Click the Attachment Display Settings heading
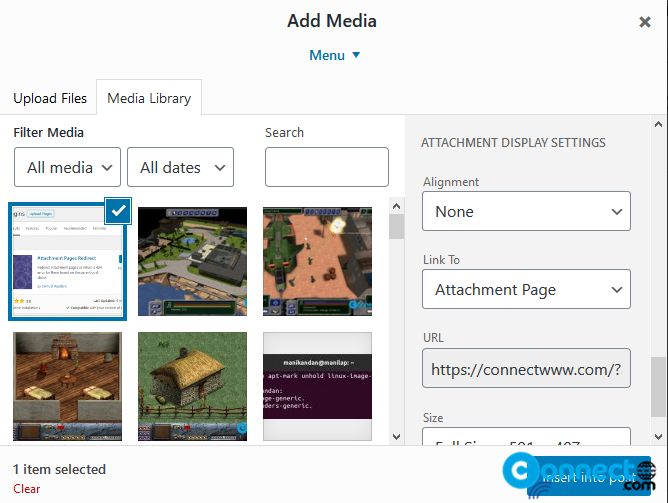Viewport: 668px width, 503px height. (x=513, y=143)
